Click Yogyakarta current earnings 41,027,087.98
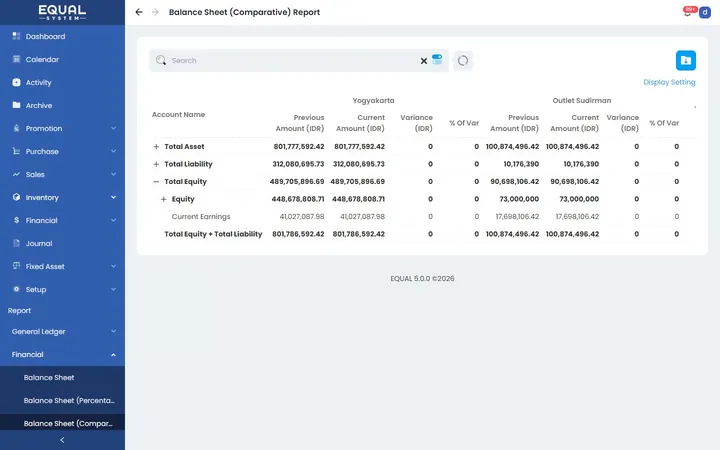This screenshot has width=720, height=450. (x=362, y=216)
